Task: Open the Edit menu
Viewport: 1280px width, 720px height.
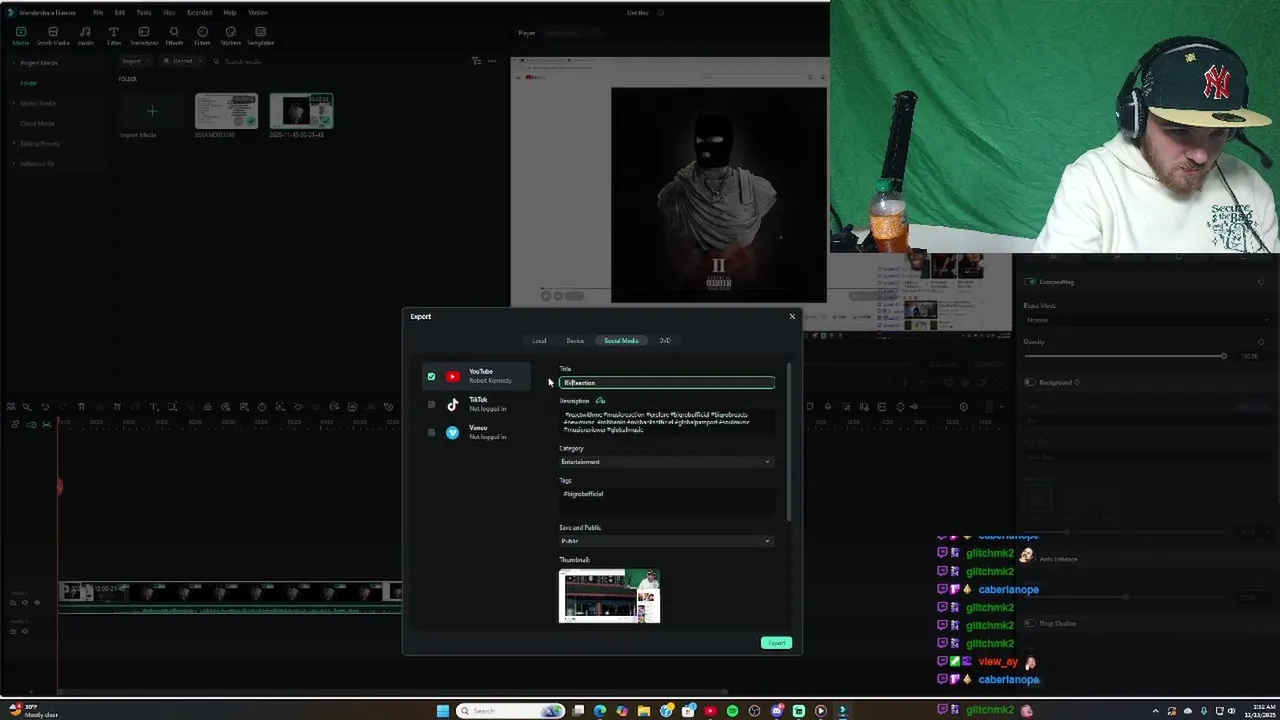Action: click(120, 12)
